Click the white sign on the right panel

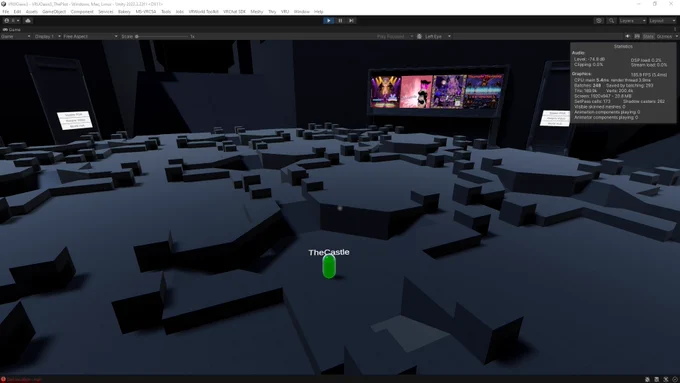coord(555,118)
